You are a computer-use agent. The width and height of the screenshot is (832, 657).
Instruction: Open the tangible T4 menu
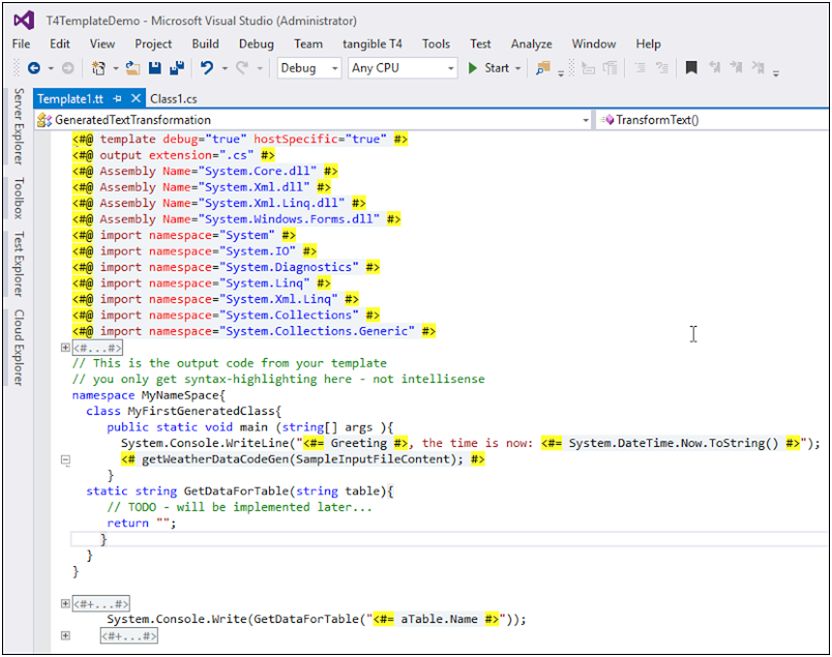[371, 44]
